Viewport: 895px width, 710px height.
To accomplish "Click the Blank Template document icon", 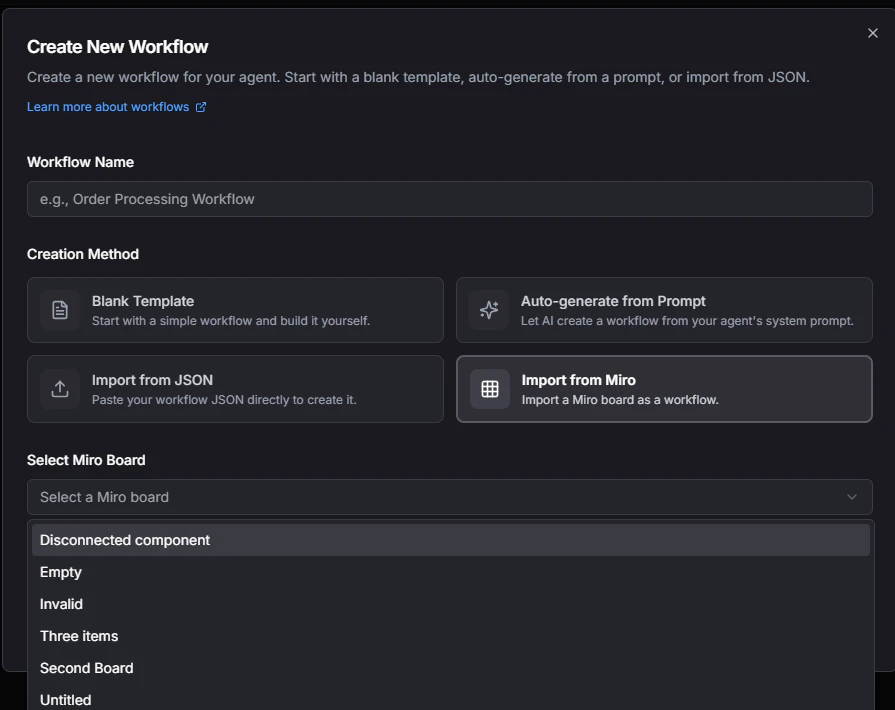I will [60, 310].
